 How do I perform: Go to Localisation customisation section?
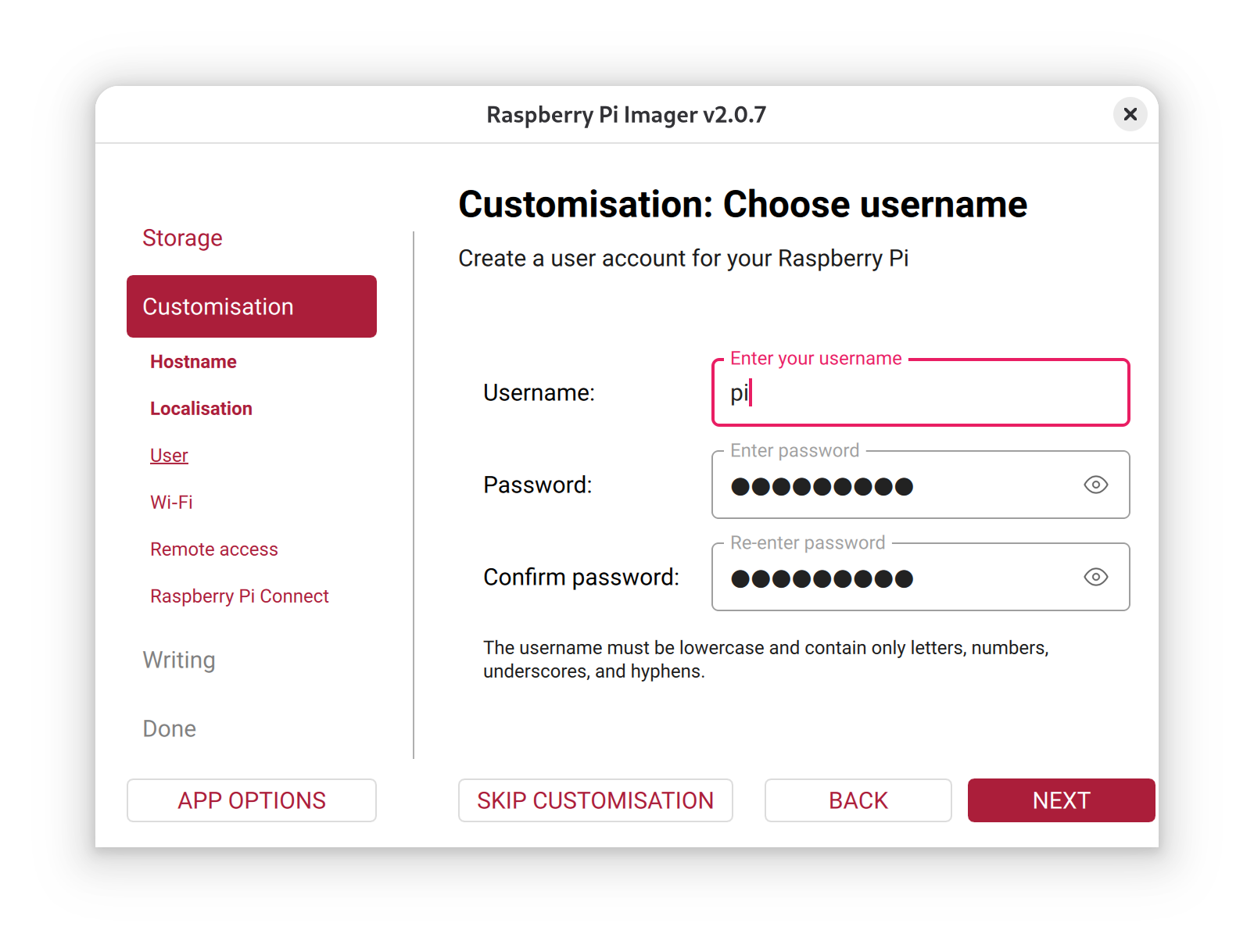point(201,409)
